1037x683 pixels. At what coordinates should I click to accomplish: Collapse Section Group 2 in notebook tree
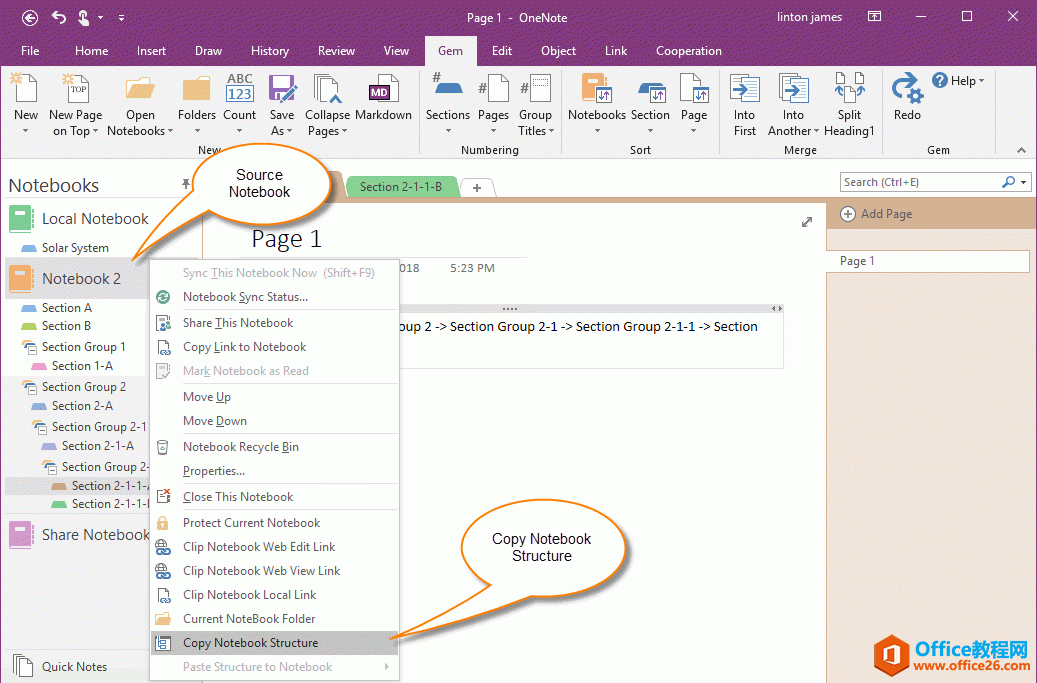coord(28,387)
